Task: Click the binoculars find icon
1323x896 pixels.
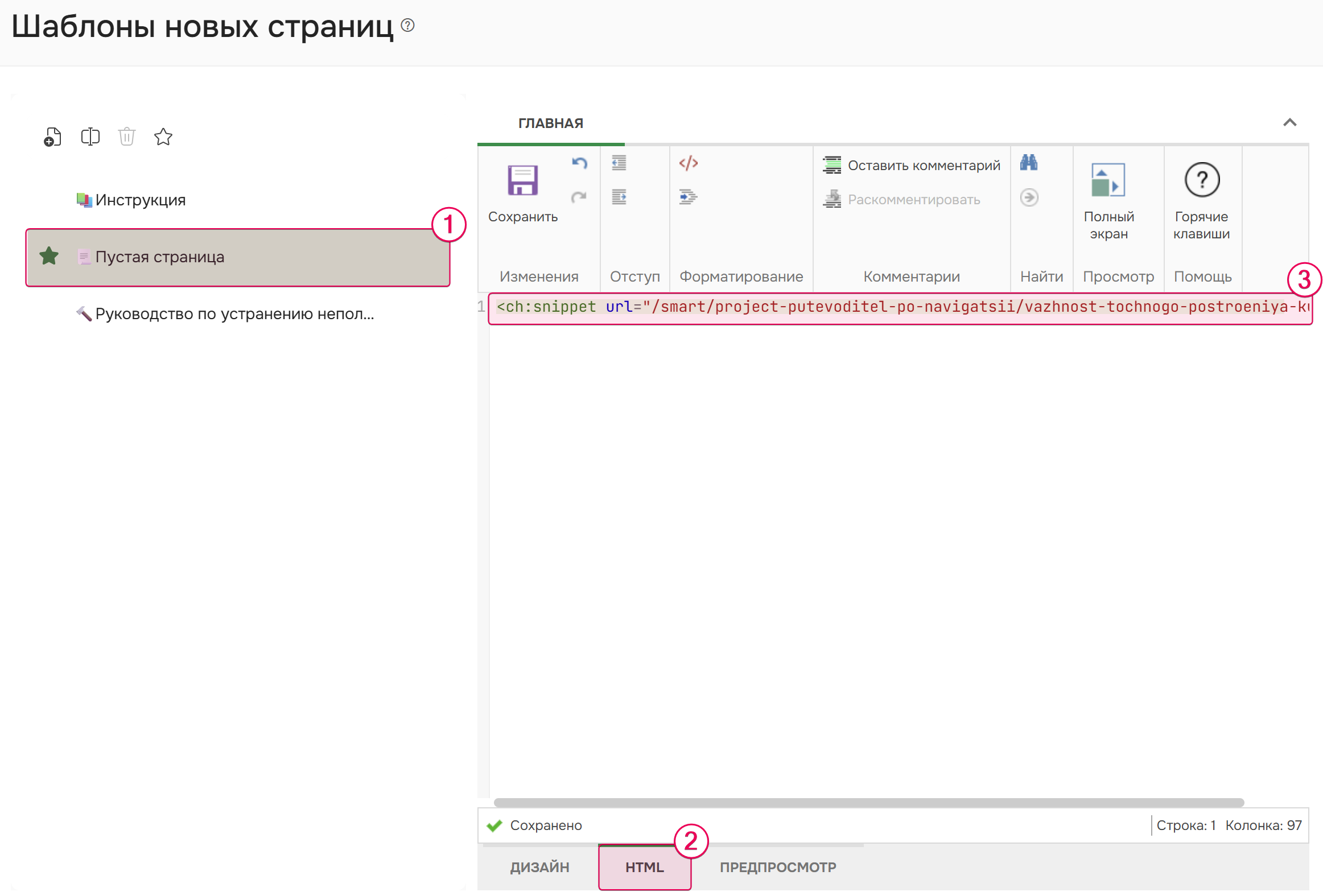Action: [1029, 163]
